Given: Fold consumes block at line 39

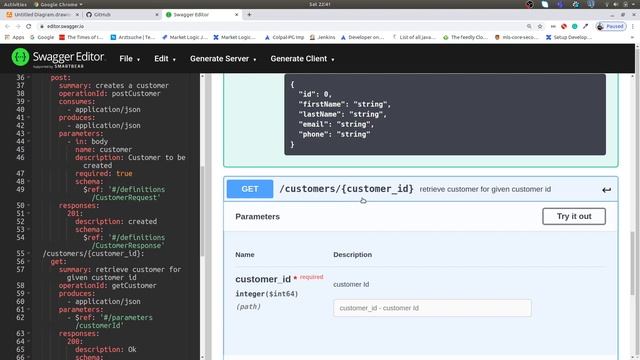Looking at the screenshot, I should (x=29, y=101).
